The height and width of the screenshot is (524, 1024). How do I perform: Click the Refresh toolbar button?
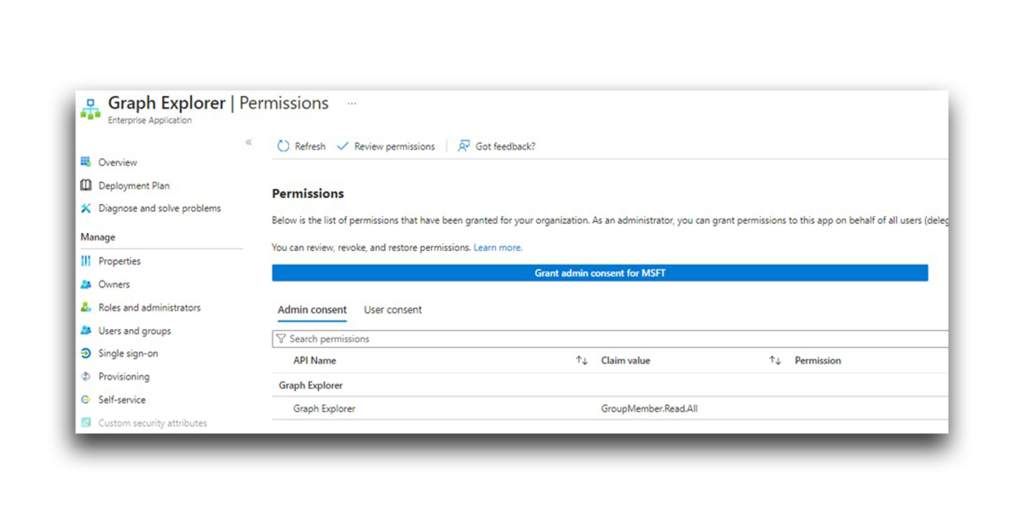(301, 146)
